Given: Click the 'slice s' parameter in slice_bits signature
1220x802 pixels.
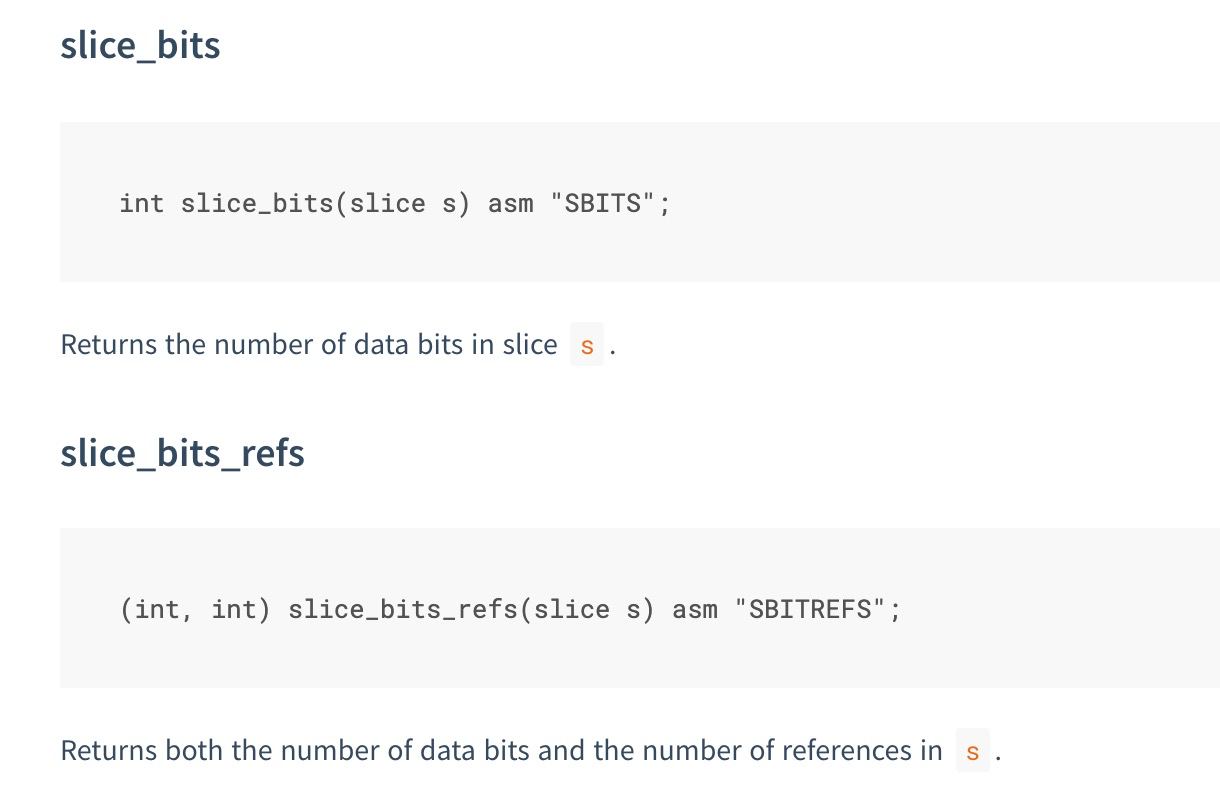Looking at the screenshot, I should 403,203.
